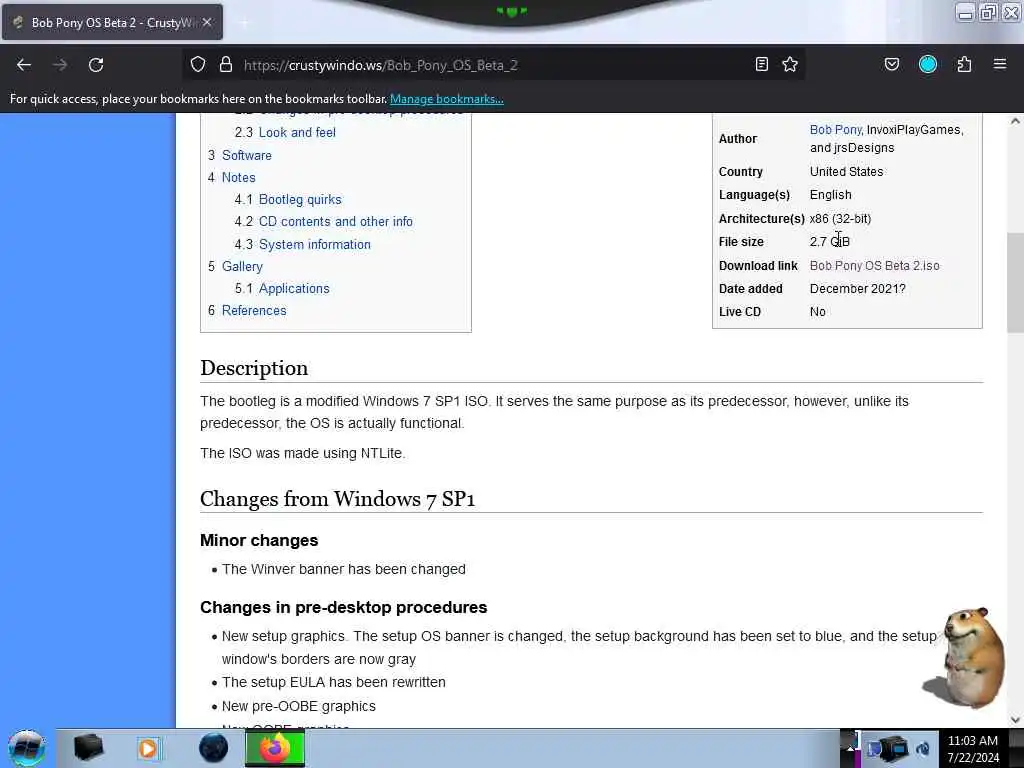Screen dimensions: 1024x768
Task: Click the English language value
Action: [831, 195]
